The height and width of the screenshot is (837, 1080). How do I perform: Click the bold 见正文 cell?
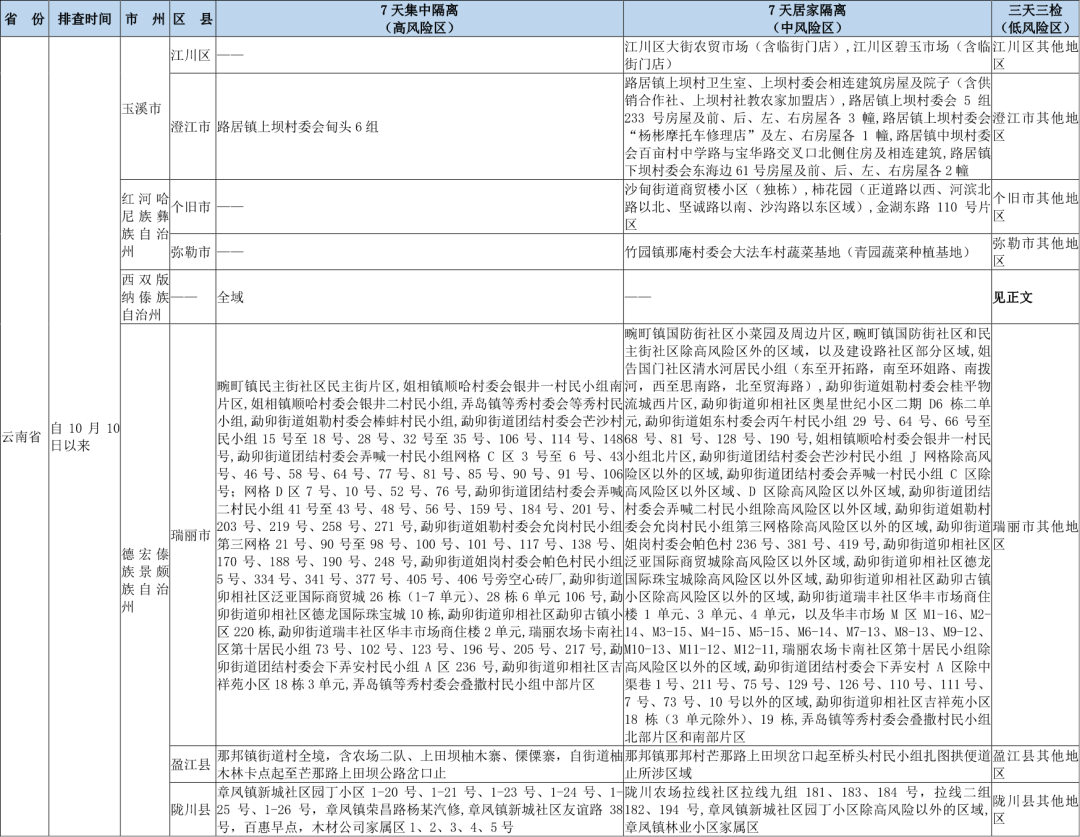[1035, 297]
